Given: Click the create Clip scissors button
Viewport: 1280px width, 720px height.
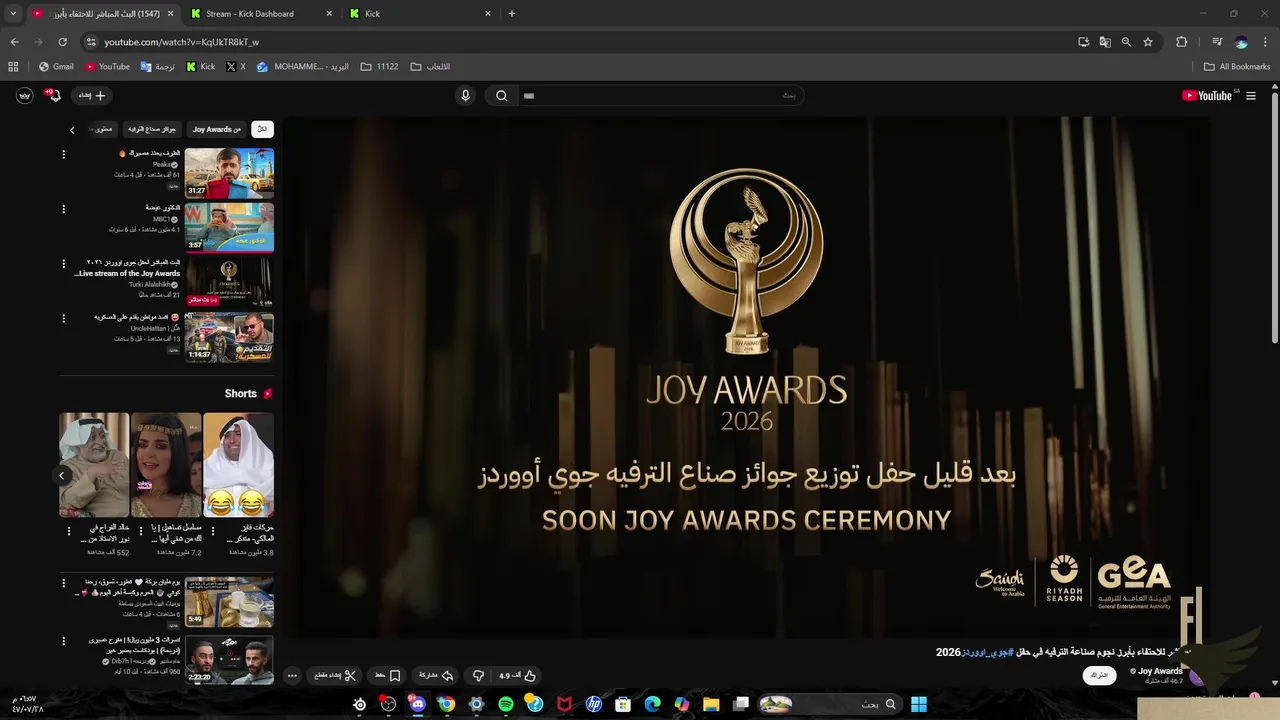Looking at the screenshot, I should pos(336,676).
